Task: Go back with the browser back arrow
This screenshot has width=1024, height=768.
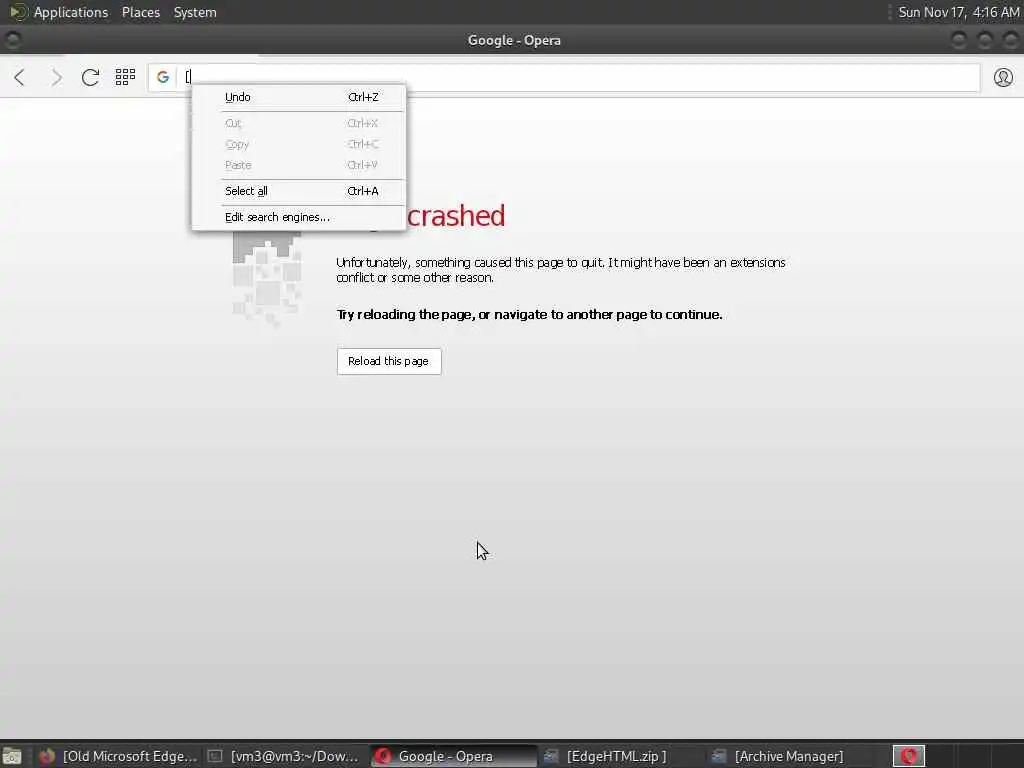Action: 20,77
